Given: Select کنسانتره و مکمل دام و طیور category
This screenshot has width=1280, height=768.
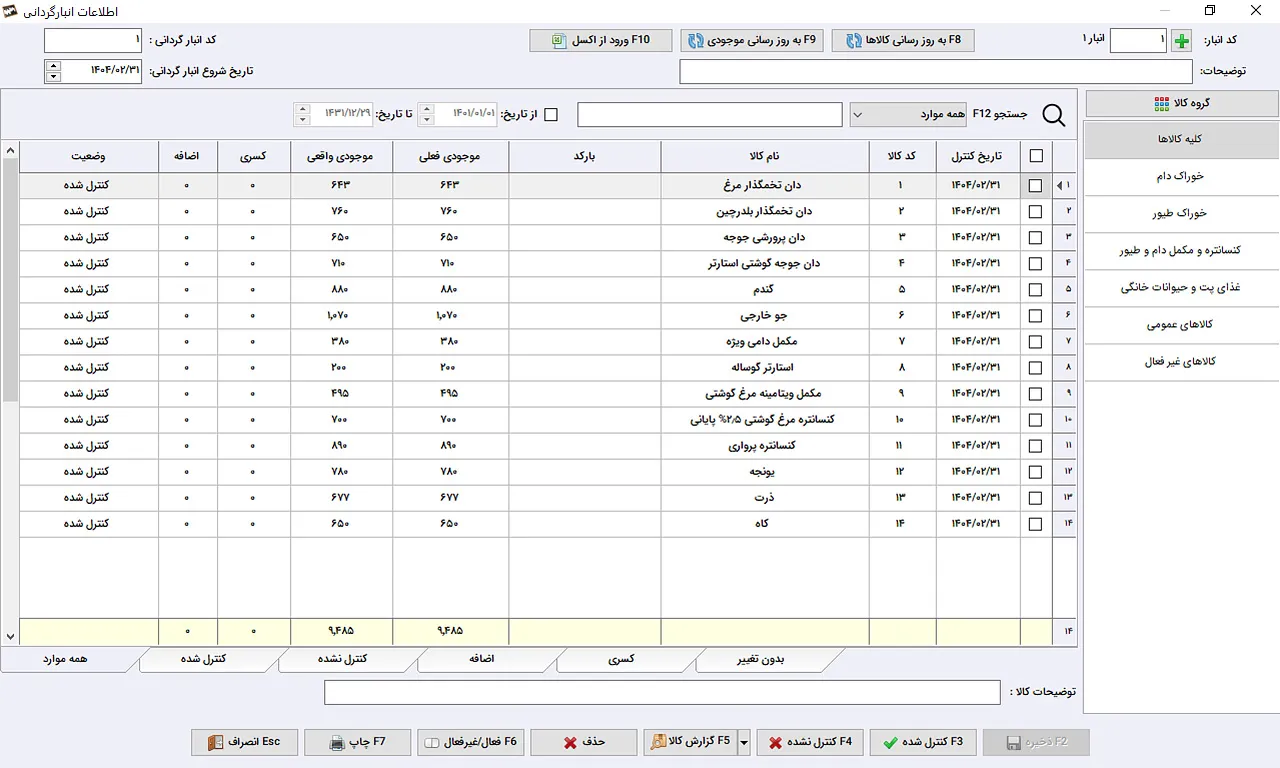Looking at the screenshot, I should [1182, 251].
